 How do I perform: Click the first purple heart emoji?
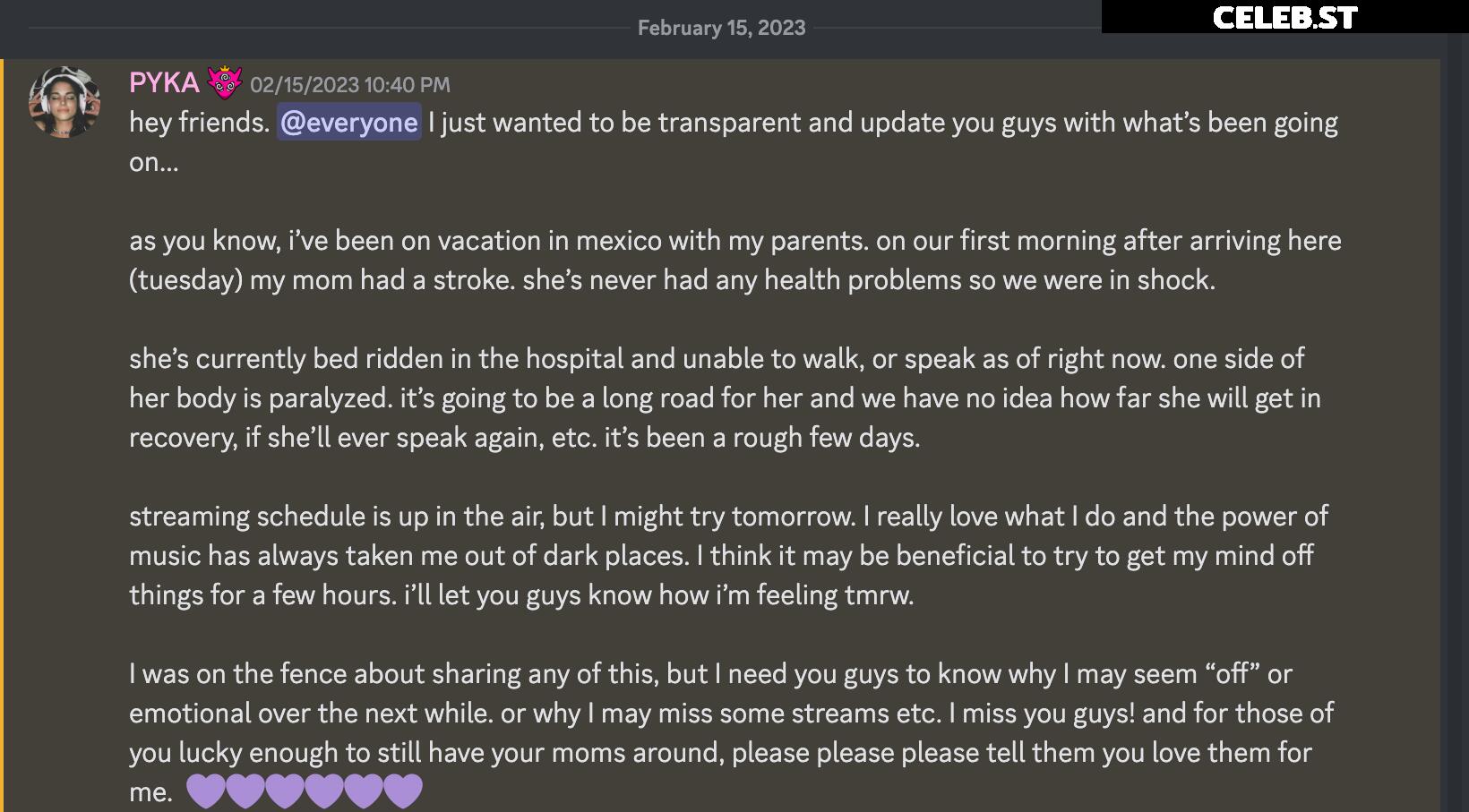pos(206,791)
